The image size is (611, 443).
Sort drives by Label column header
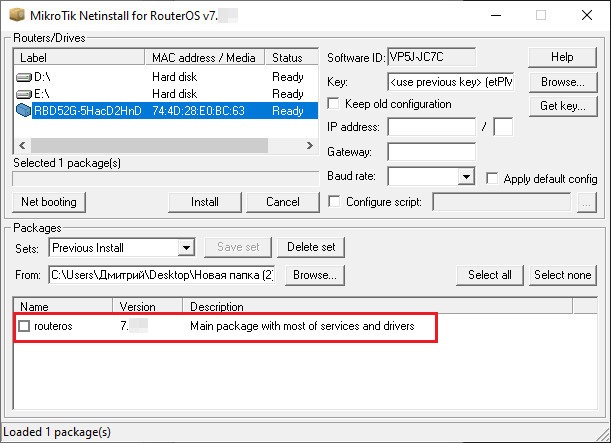coord(80,58)
